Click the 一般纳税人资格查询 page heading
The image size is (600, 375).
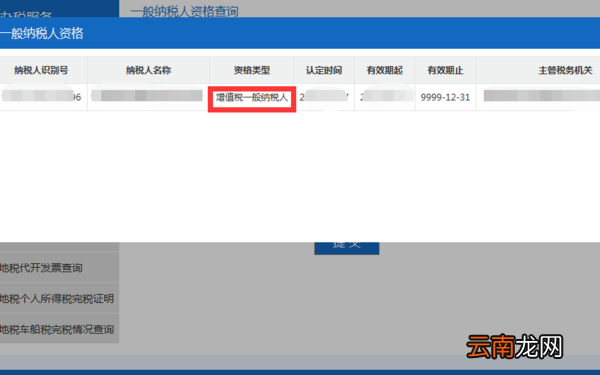coord(184,11)
